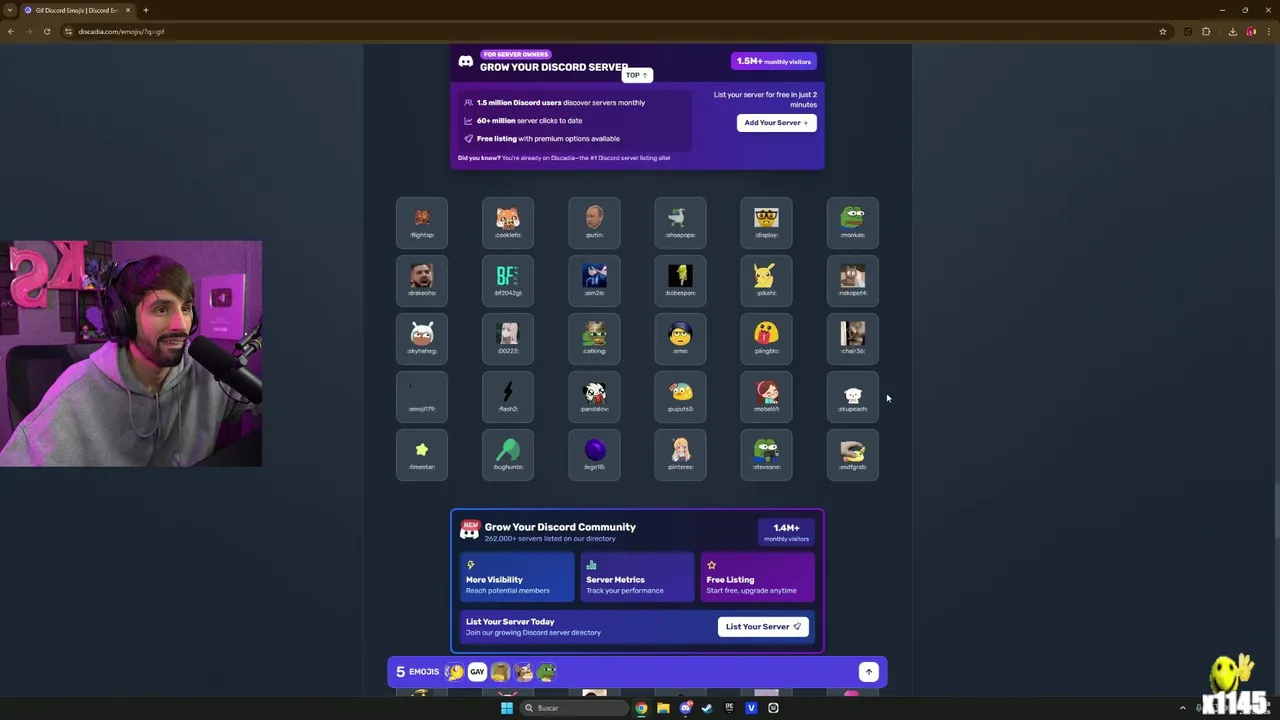Click the 1.5M+ monthly visitors badge

[774, 61]
